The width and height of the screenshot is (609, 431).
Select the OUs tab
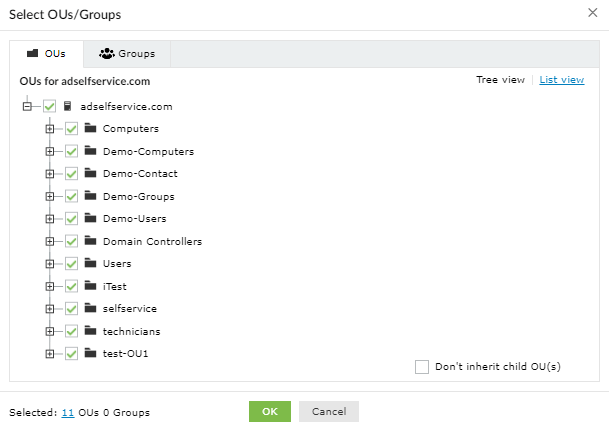pos(47,53)
